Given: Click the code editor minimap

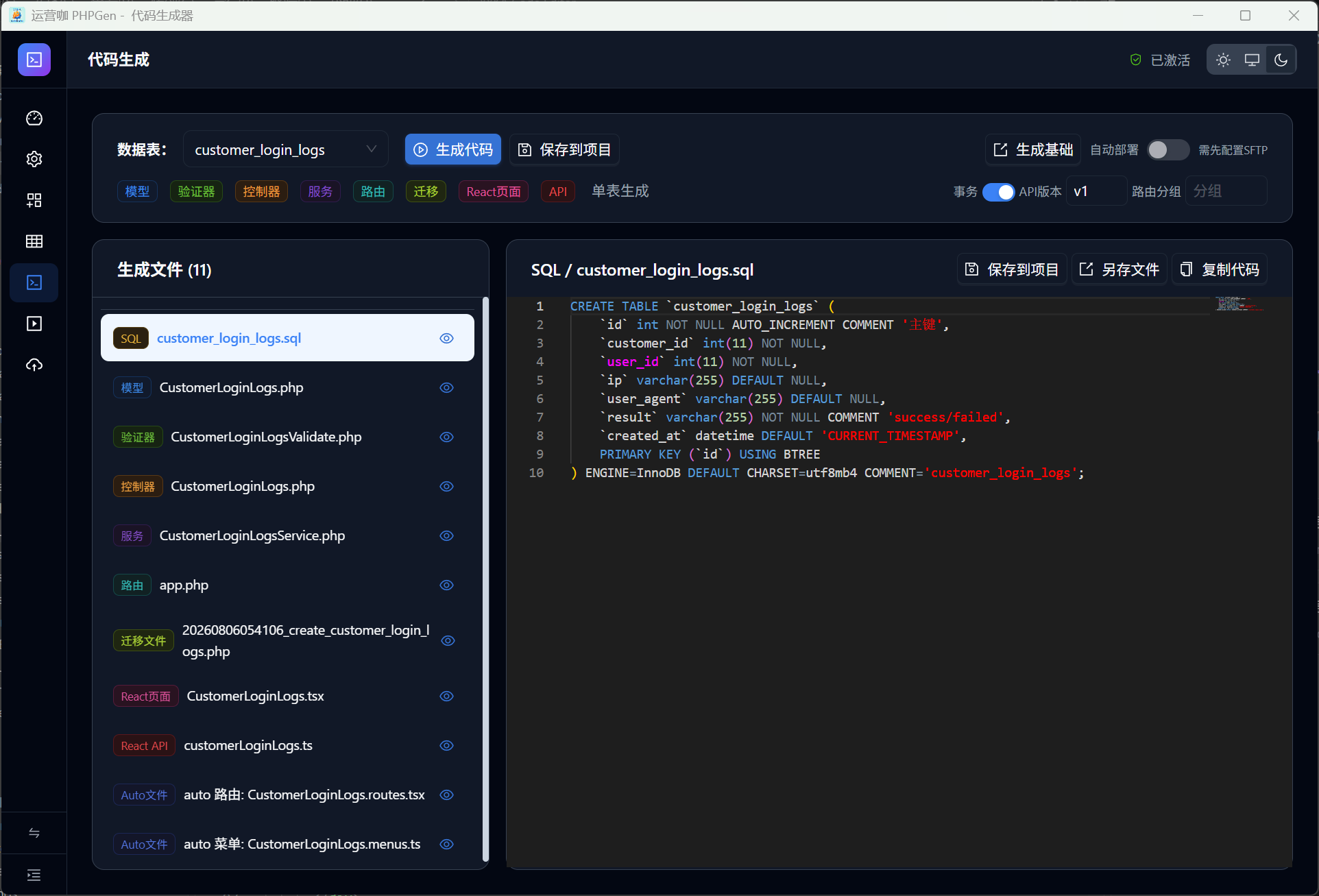Looking at the screenshot, I should click(x=1240, y=304).
